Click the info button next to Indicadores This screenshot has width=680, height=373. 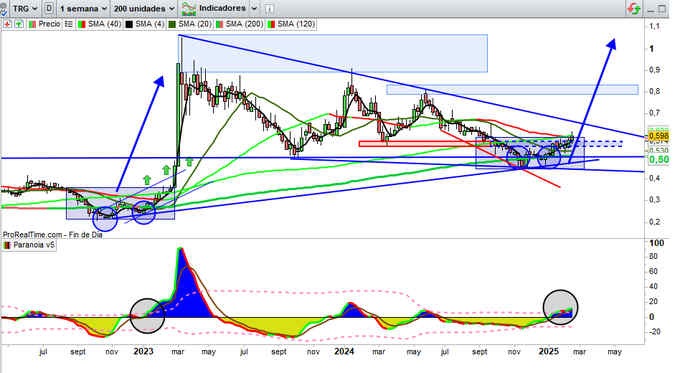coord(269,8)
